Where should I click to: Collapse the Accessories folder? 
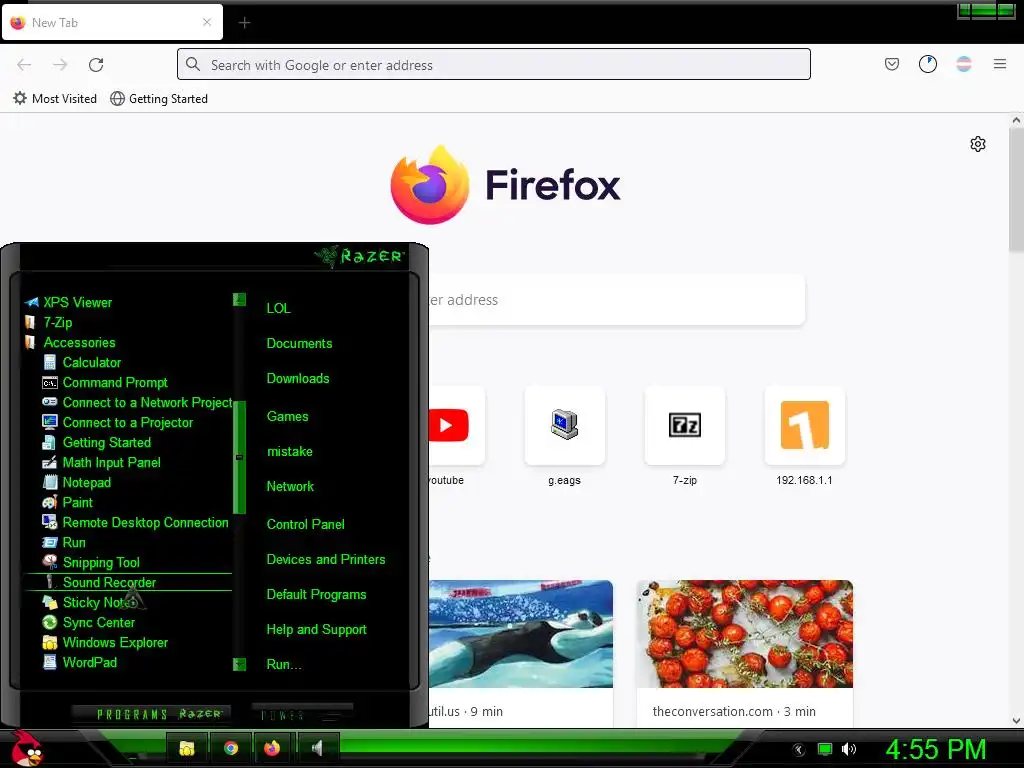69,342
